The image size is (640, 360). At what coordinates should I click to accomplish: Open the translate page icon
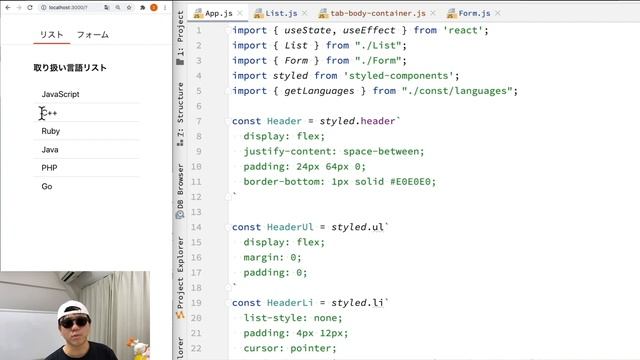(x=107, y=7)
